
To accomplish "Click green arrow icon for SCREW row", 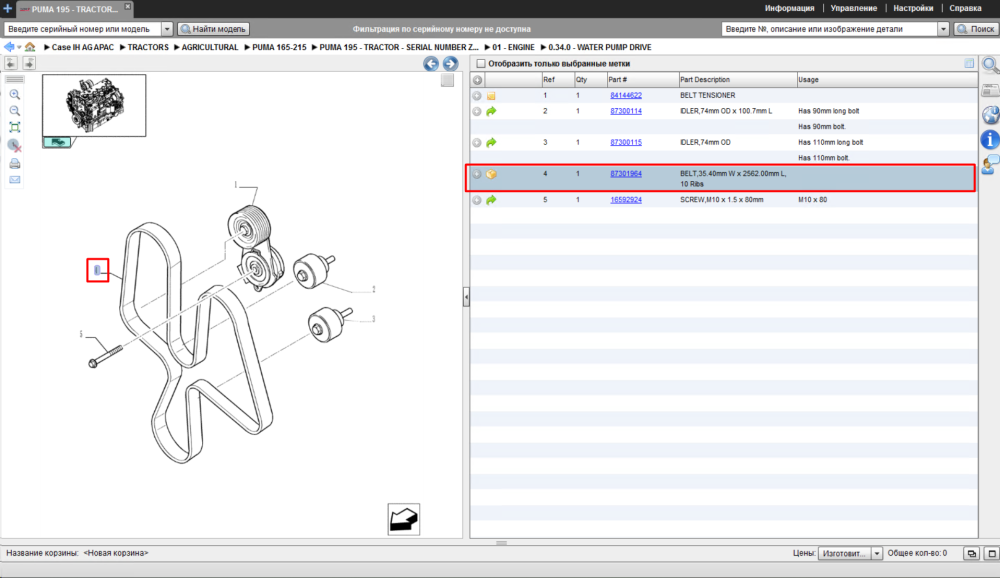I will 491,200.
